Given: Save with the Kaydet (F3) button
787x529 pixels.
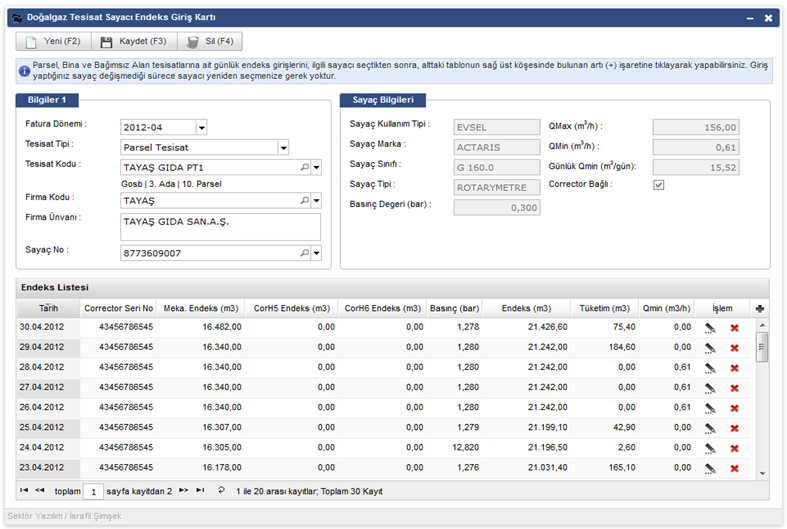Looking at the screenshot, I should [134, 41].
